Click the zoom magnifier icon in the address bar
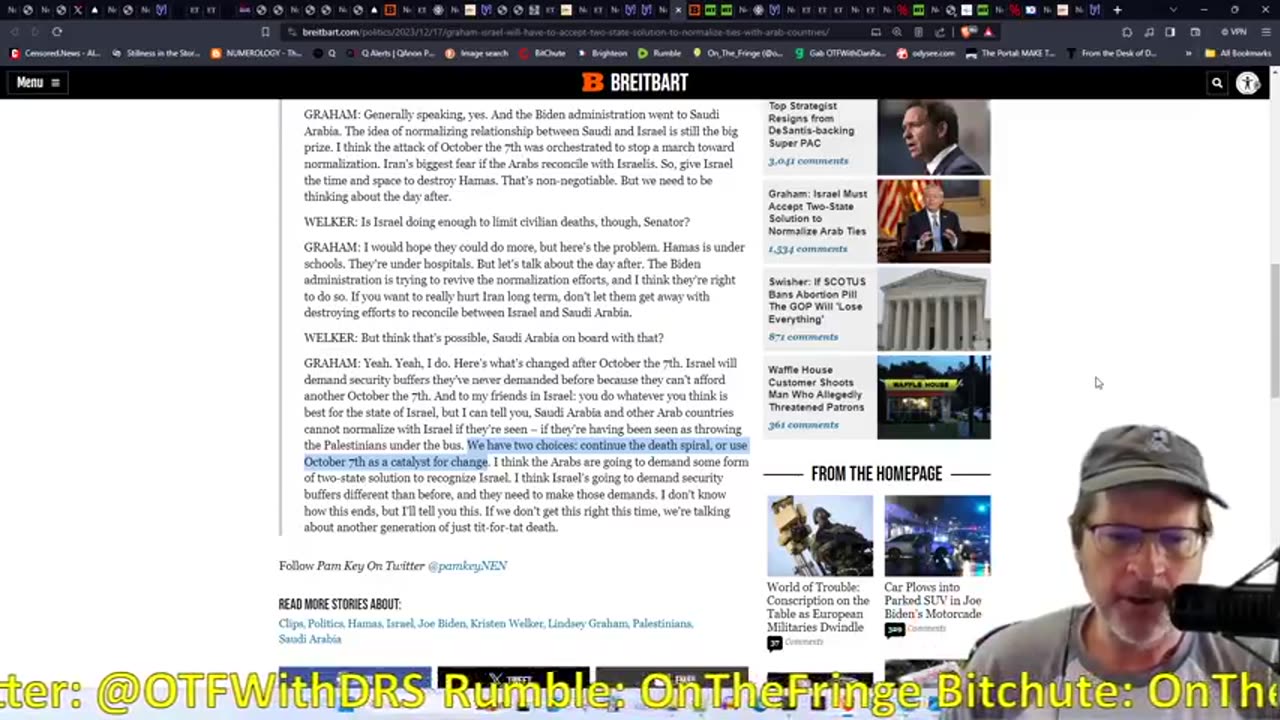1280x720 pixels. point(899,32)
